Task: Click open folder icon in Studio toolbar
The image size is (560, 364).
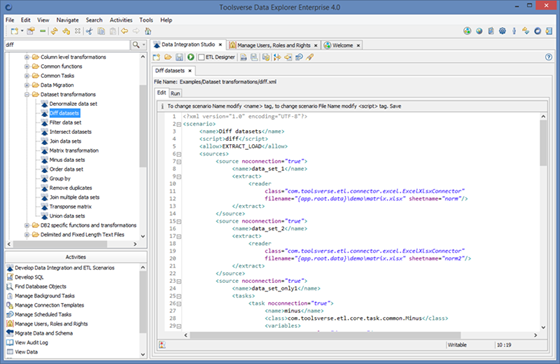Action: [x=168, y=57]
